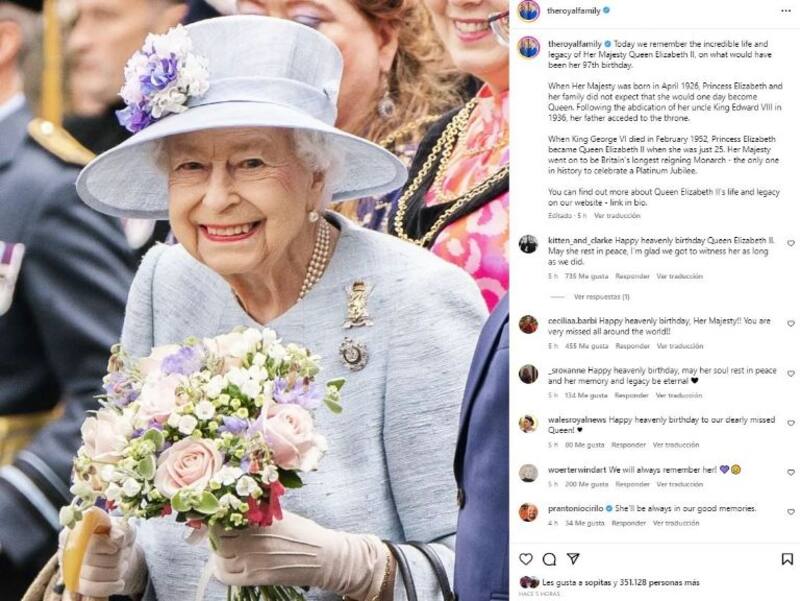Open kitten_and_clarke commenter avatar
The height and width of the screenshot is (601, 800).
click(528, 244)
